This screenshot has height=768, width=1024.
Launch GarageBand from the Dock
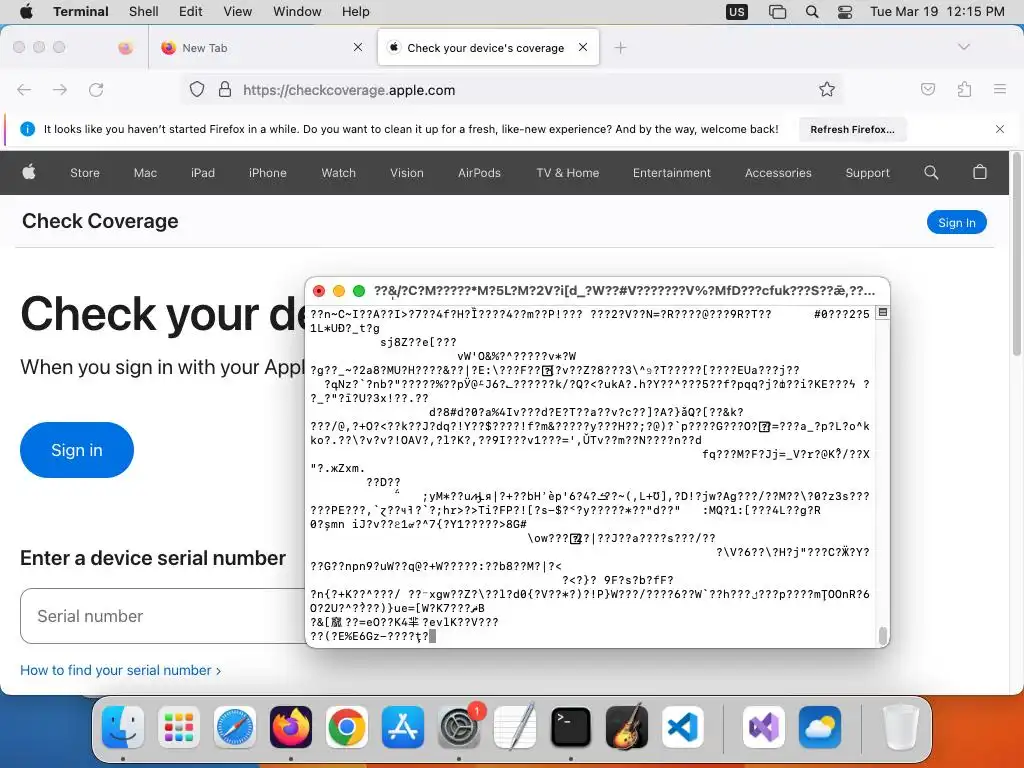click(627, 727)
